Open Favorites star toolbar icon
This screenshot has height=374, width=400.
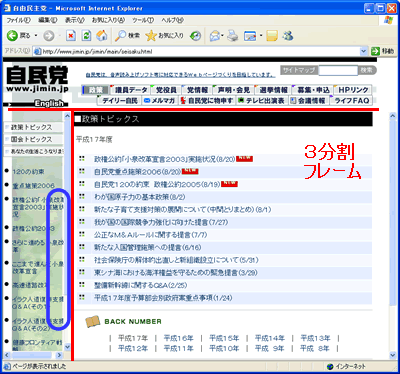pos(164,36)
